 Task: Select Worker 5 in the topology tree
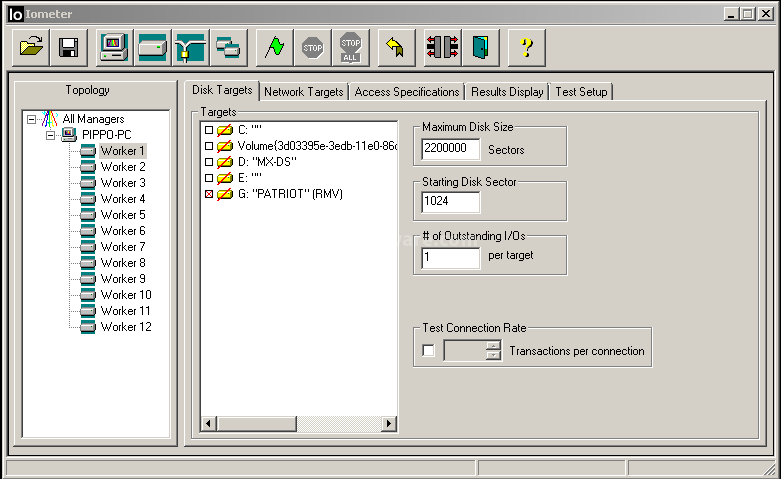[123, 215]
